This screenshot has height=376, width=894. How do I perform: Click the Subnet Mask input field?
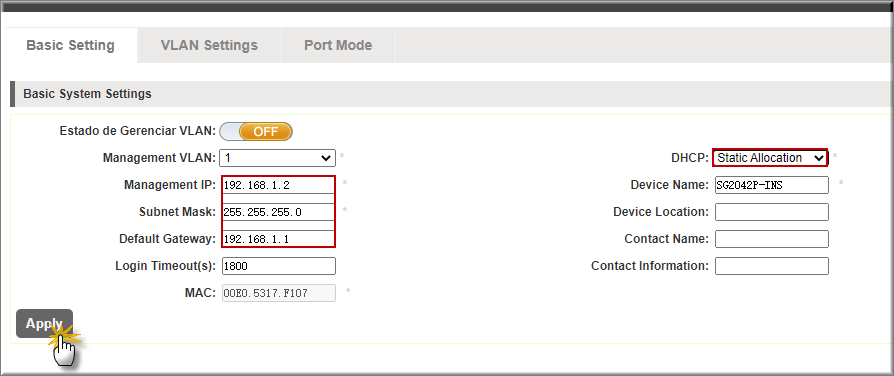(x=278, y=212)
